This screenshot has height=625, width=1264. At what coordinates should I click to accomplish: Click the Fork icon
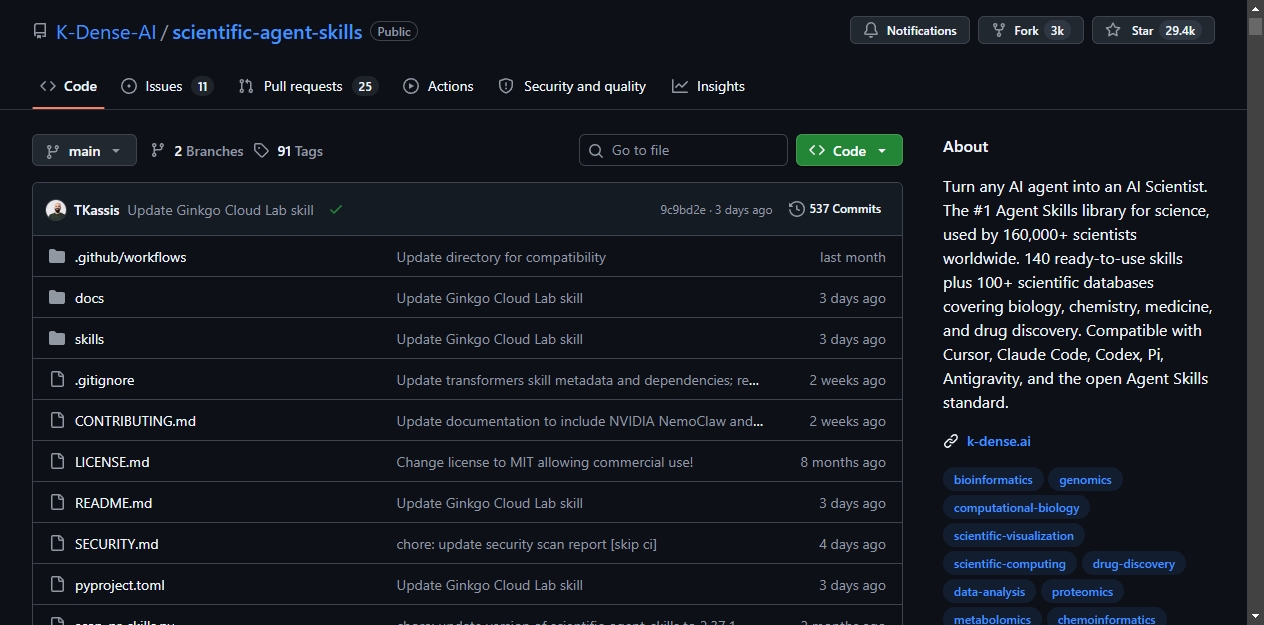[998, 31]
